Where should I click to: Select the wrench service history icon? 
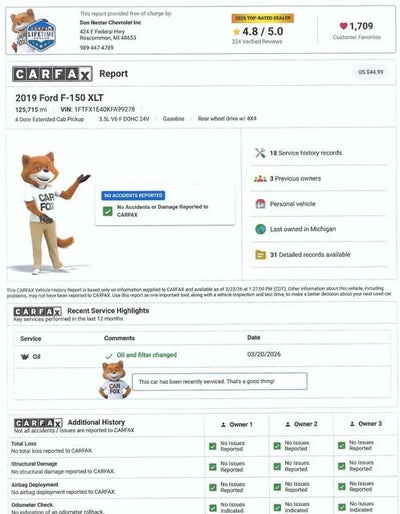coord(260,153)
